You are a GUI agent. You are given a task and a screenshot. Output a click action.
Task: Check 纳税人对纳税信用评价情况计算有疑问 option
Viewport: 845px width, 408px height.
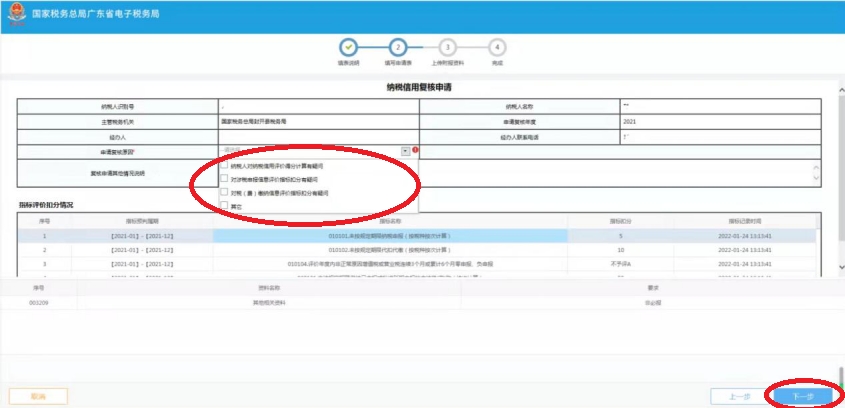[224, 165]
